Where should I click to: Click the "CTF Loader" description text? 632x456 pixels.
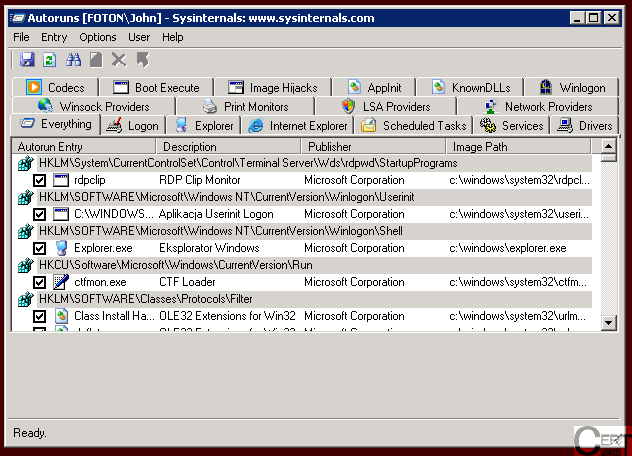point(187,282)
